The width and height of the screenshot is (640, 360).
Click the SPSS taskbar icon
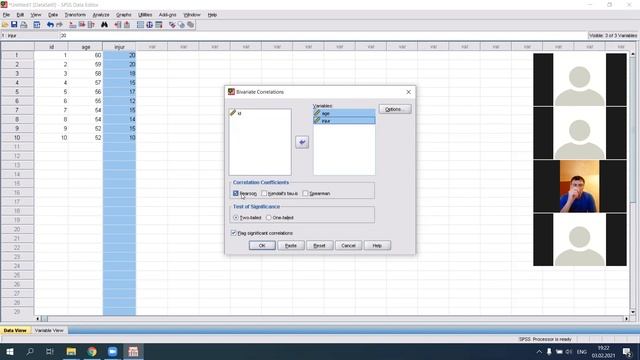pos(133,351)
